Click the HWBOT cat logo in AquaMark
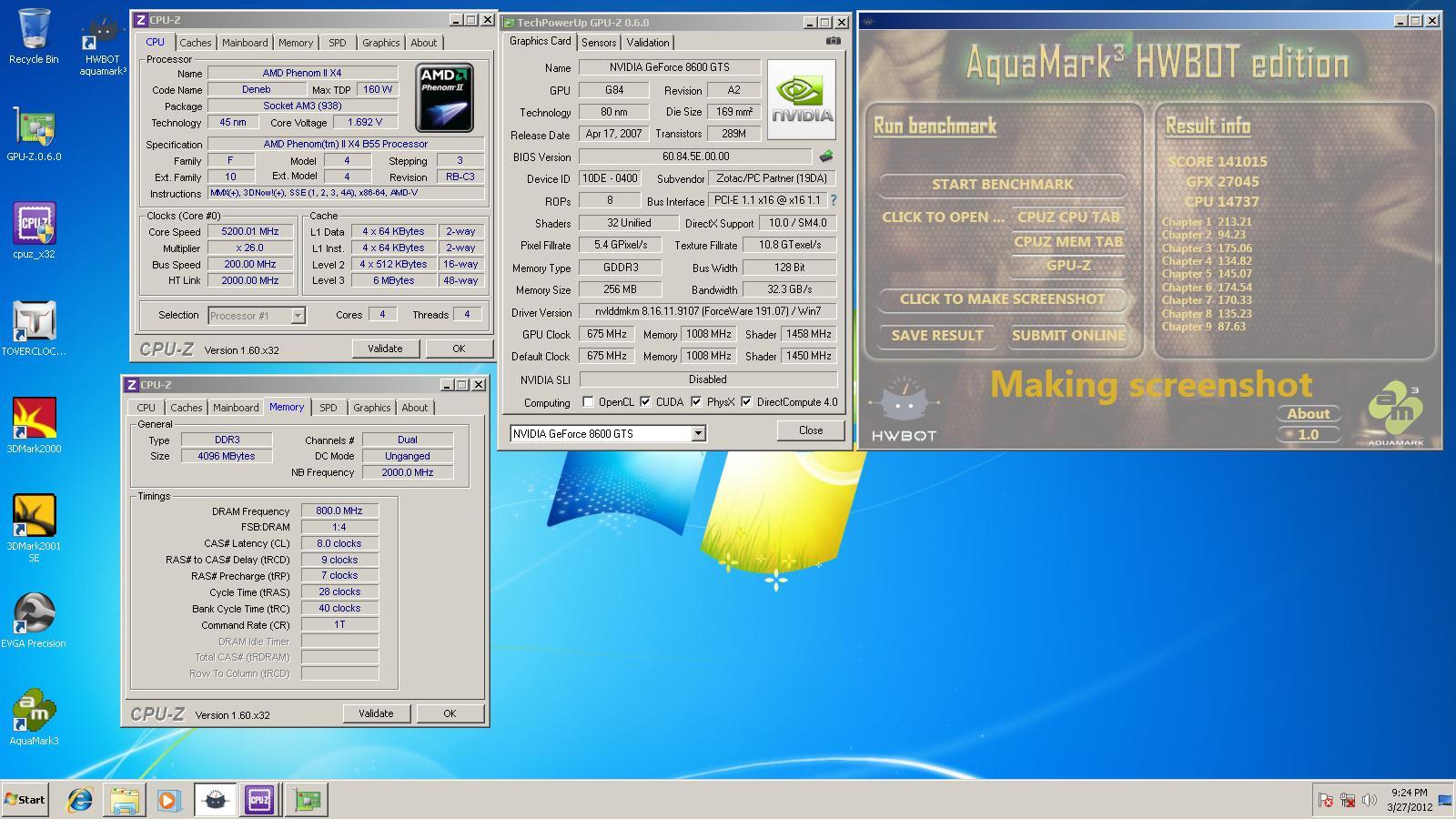Viewport: 1456px width, 819px height. click(x=904, y=409)
